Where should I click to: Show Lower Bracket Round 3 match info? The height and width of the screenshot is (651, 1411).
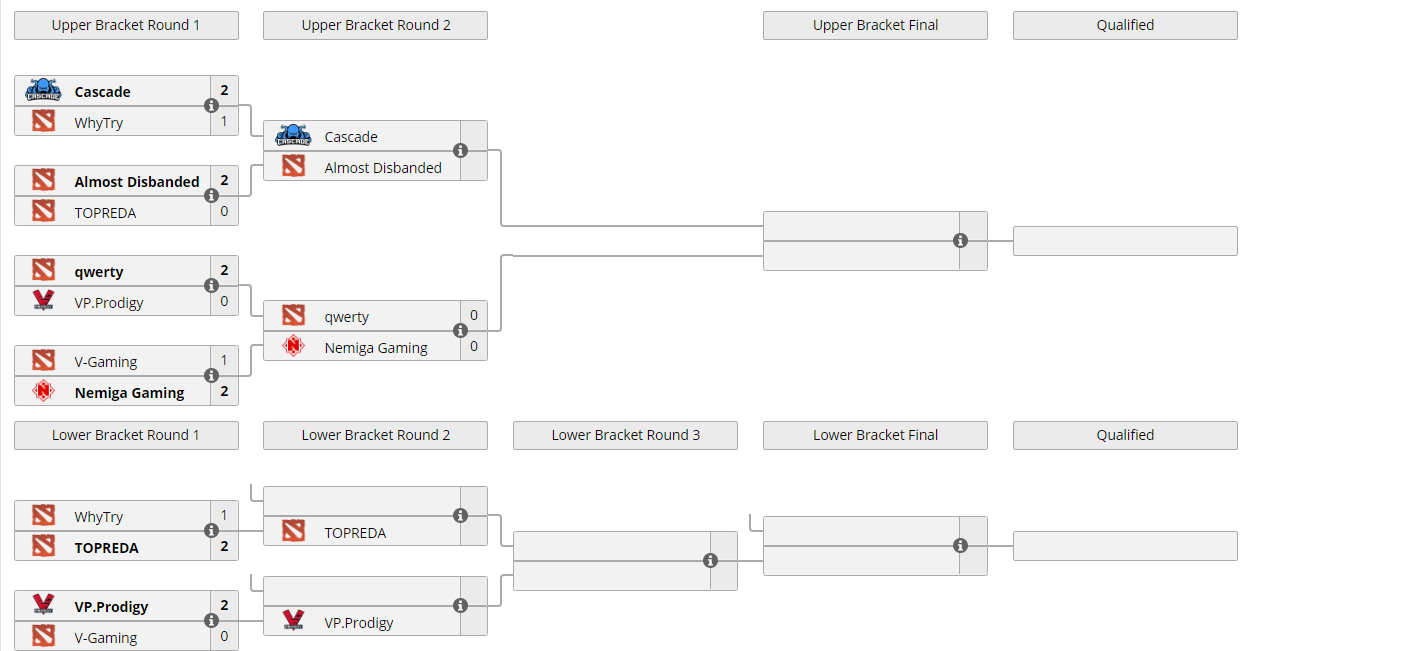pyautogui.click(x=710, y=561)
